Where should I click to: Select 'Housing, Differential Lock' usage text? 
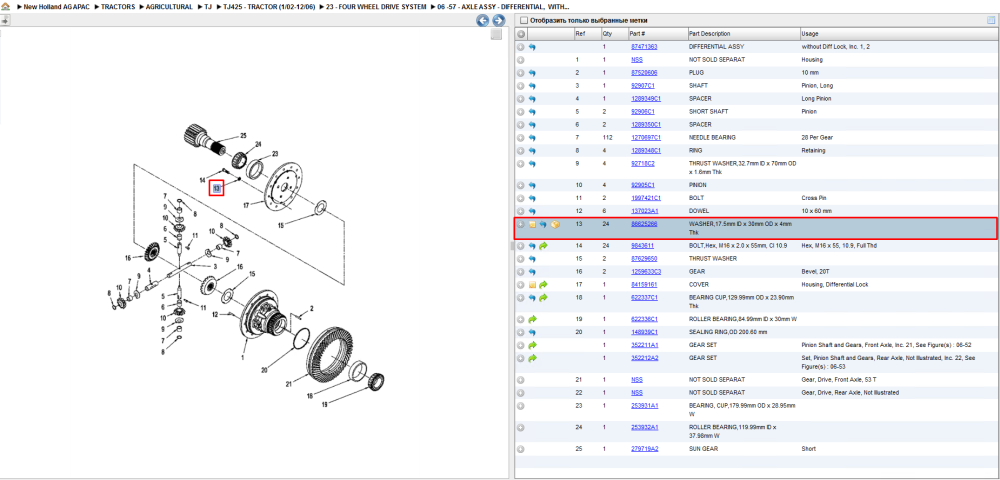point(834,285)
